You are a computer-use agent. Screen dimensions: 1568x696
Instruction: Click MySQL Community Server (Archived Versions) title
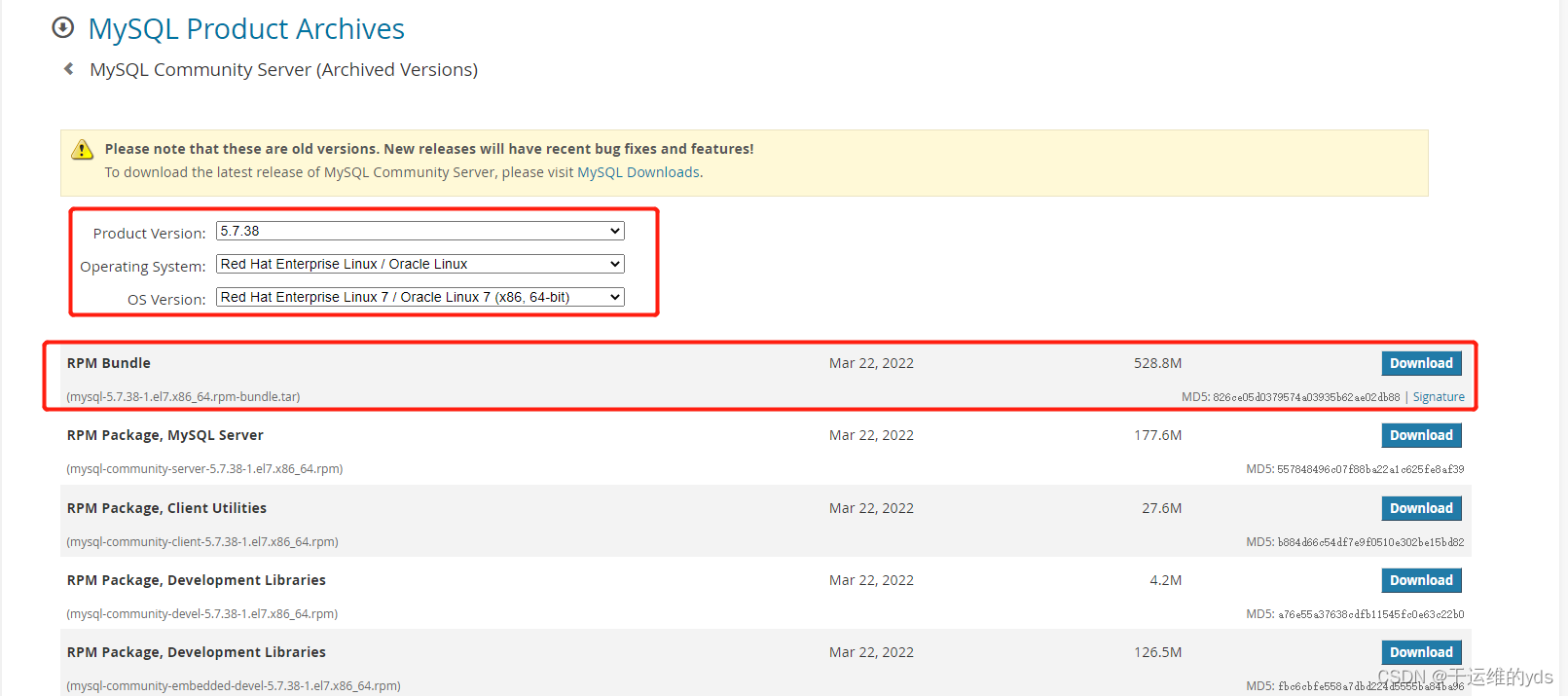pyautogui.click(x=284, y=70)
